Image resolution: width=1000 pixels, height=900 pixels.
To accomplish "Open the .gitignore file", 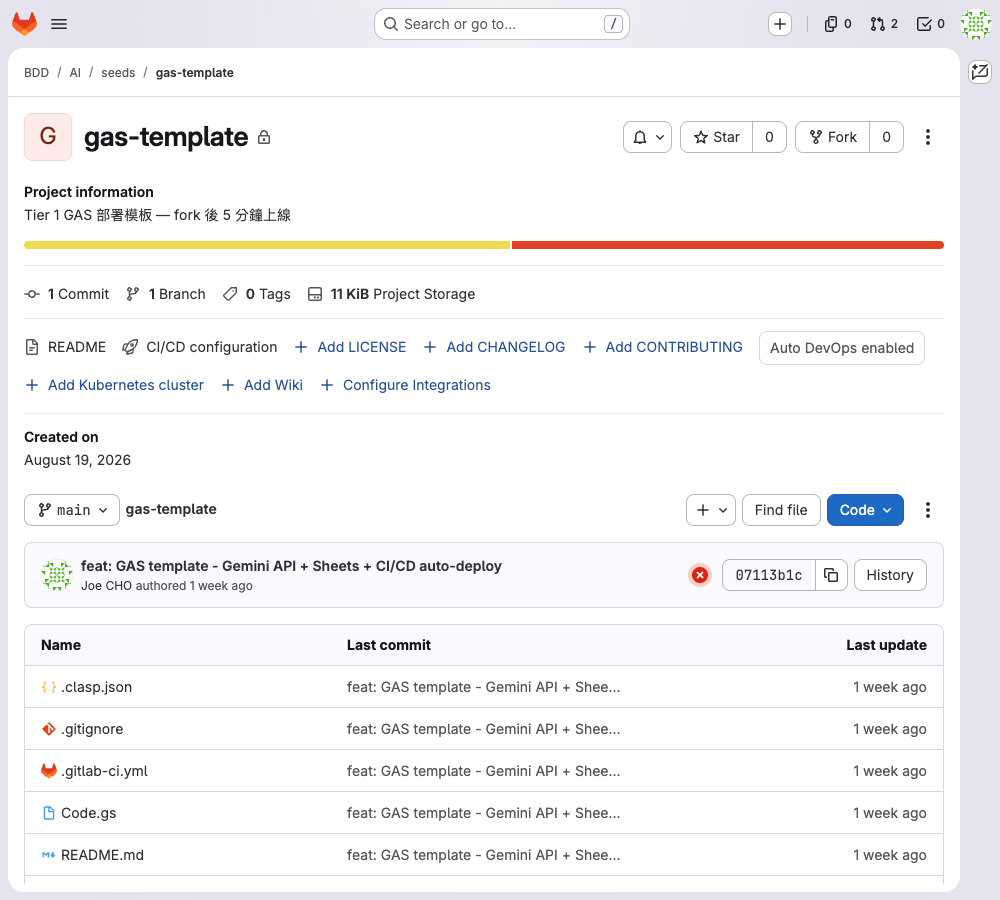I will coord(92,729).
